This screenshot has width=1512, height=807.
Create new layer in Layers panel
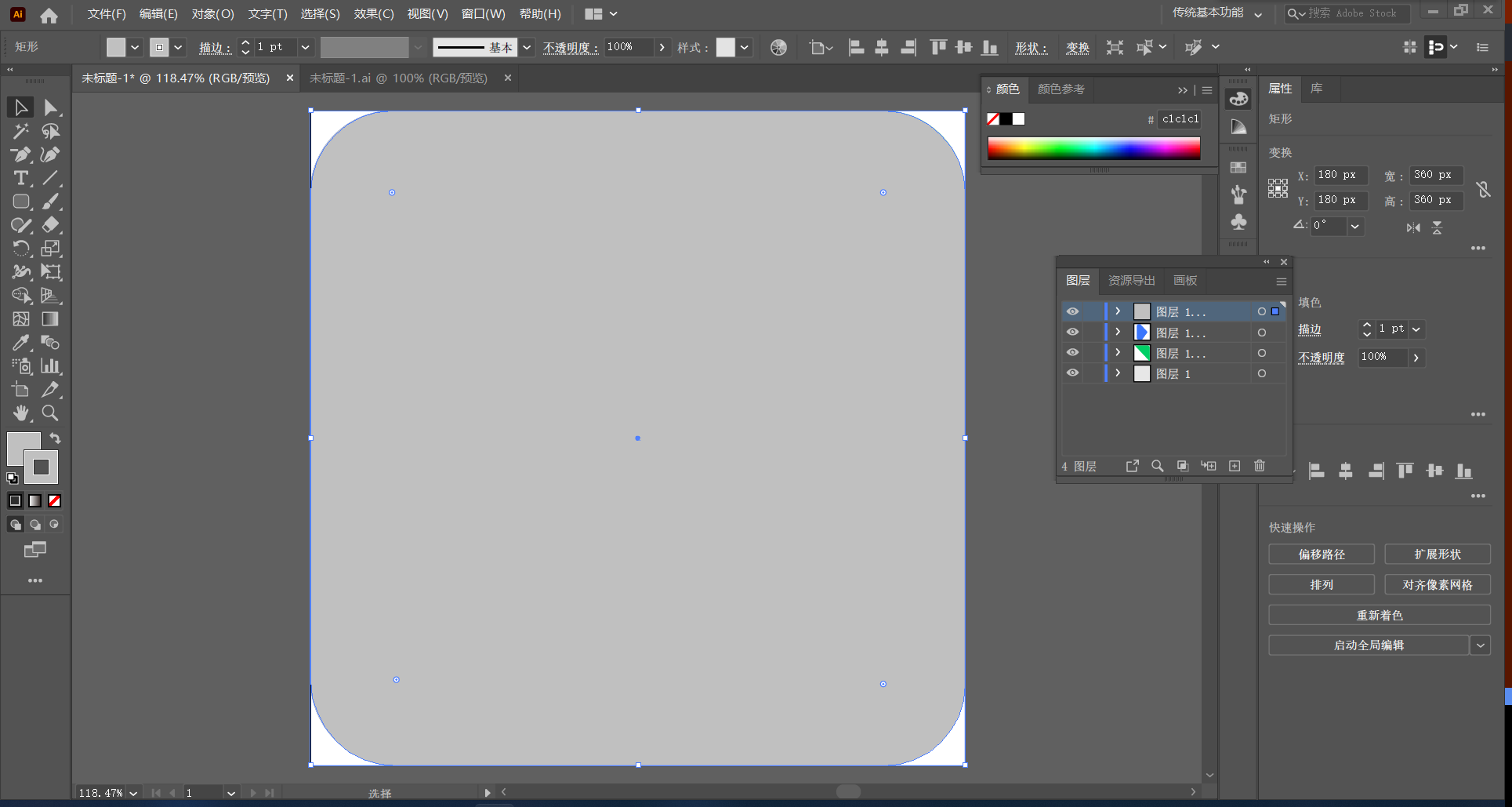[1235, 466]
